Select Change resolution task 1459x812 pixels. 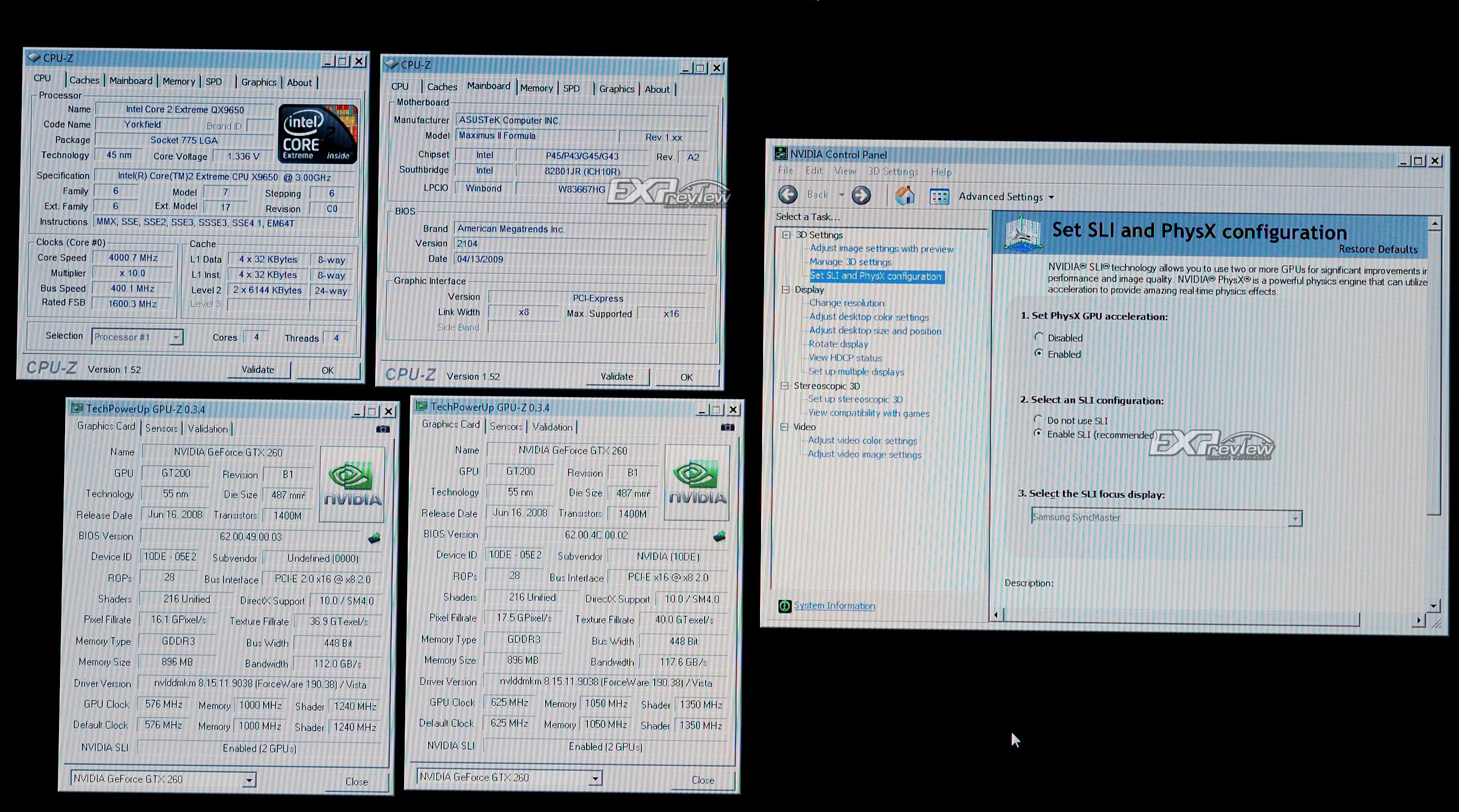pyautogui.click(x=847, y=303)
